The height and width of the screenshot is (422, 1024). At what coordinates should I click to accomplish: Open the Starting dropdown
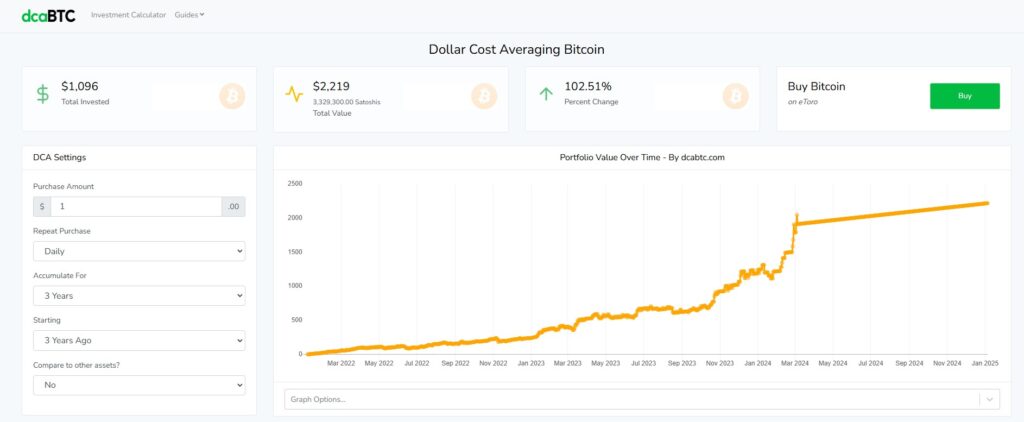[139, 340]
